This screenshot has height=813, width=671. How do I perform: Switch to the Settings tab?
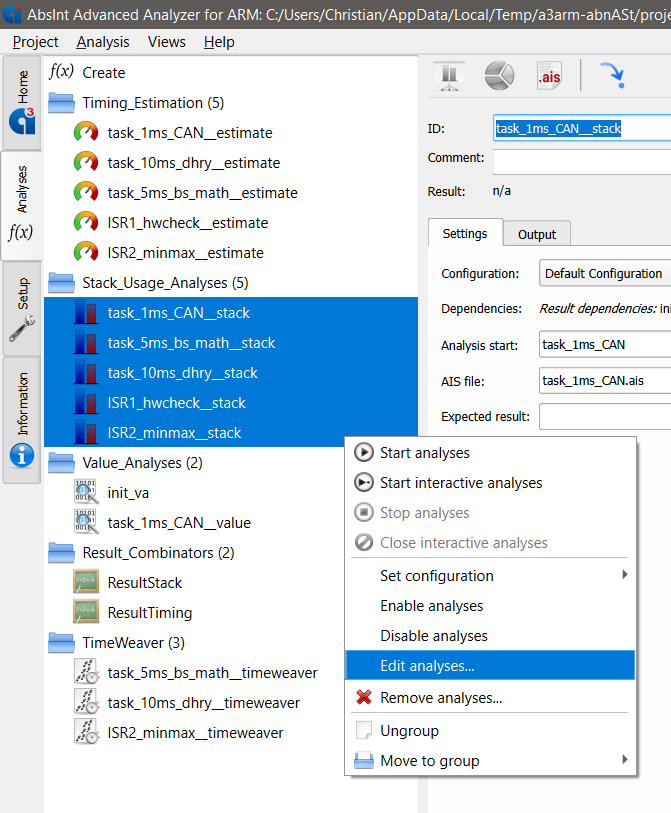465,233
